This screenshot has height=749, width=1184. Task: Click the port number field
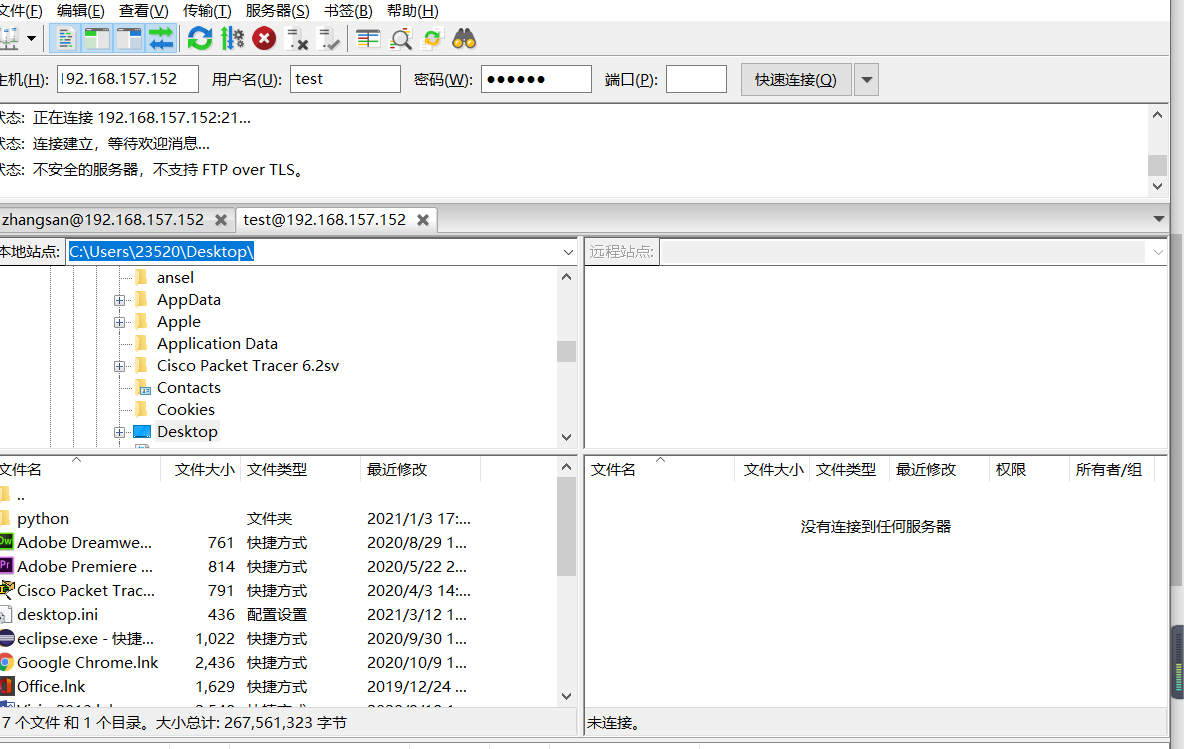[696, 79]
